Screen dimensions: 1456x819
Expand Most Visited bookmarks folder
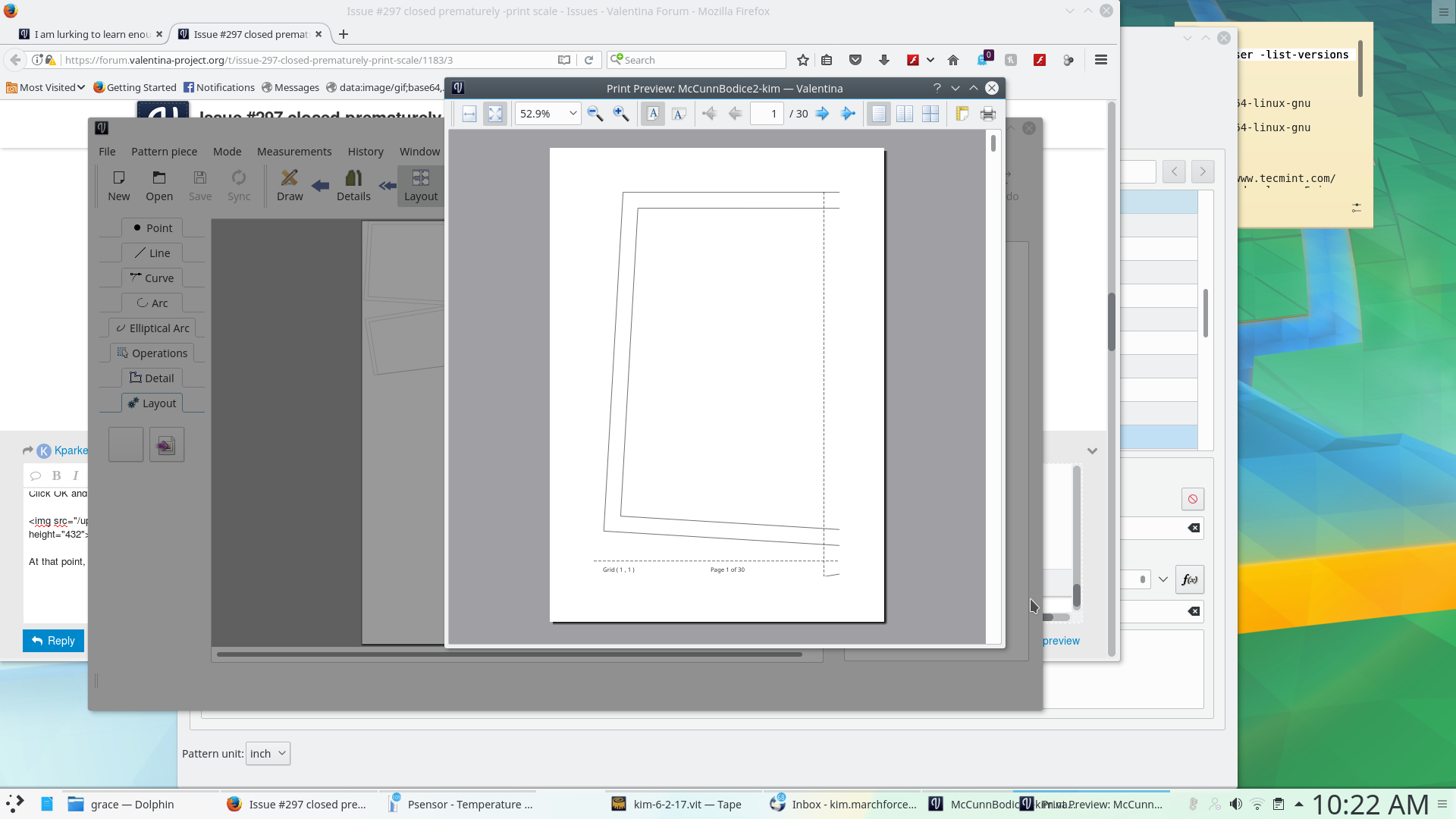(x=45, y=87)
